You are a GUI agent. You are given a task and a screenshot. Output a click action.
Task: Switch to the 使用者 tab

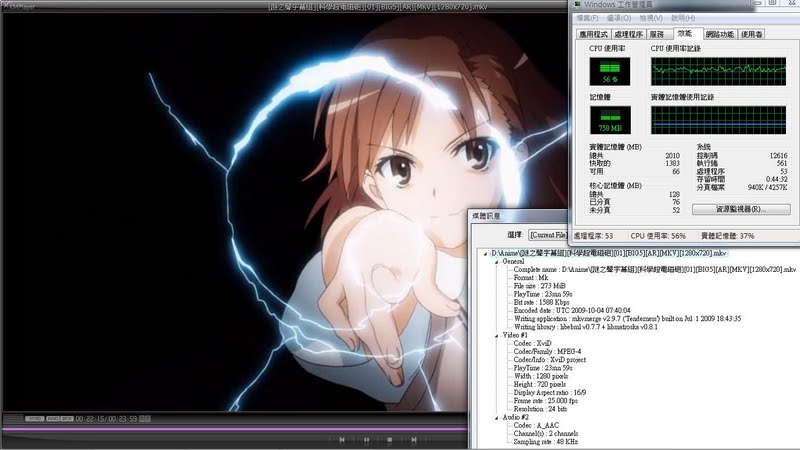752,34
